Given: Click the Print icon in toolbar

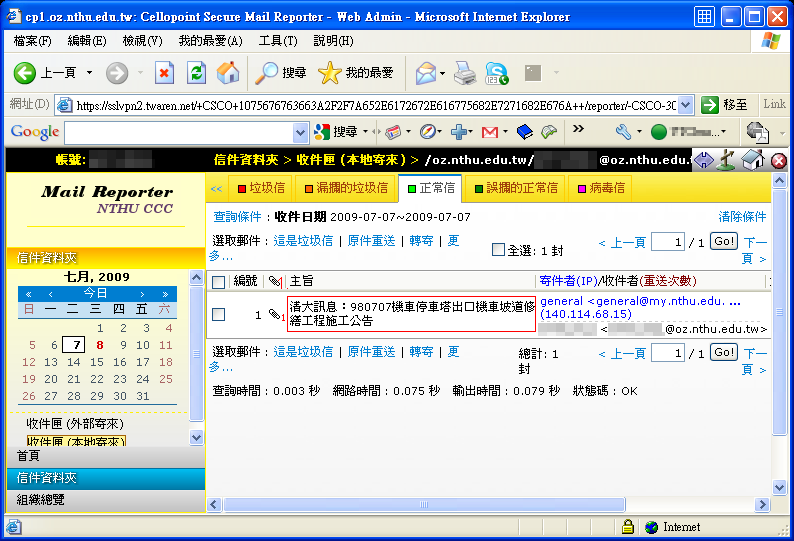Looking at the screenshot, I should tap(465, 73).
